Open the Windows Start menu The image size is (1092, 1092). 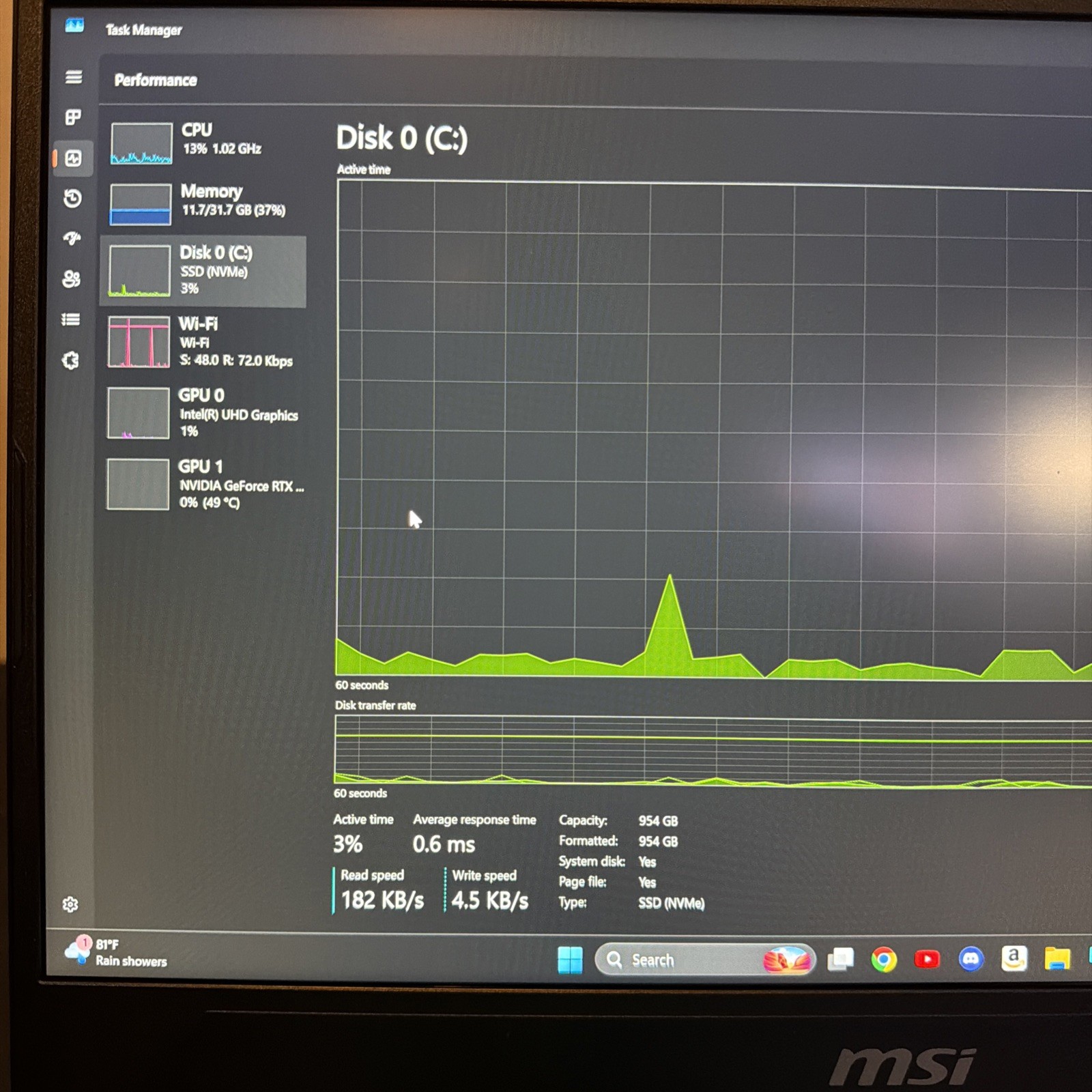pos(570,960)
